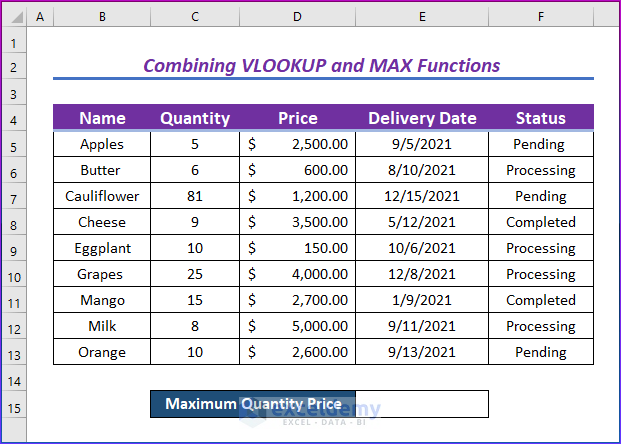This screenshot has height=444, width=621.
Task: Click Mango's delivery date 1/9/2021
Action: click(x=422, y=300)
